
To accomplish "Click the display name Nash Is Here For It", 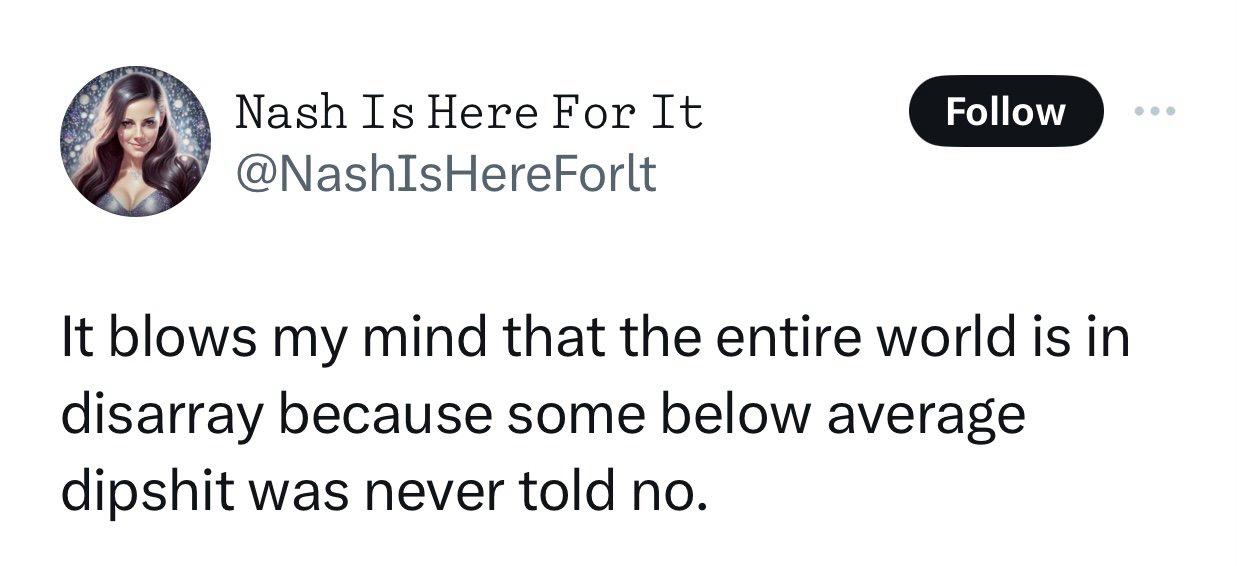I will 468,113.
